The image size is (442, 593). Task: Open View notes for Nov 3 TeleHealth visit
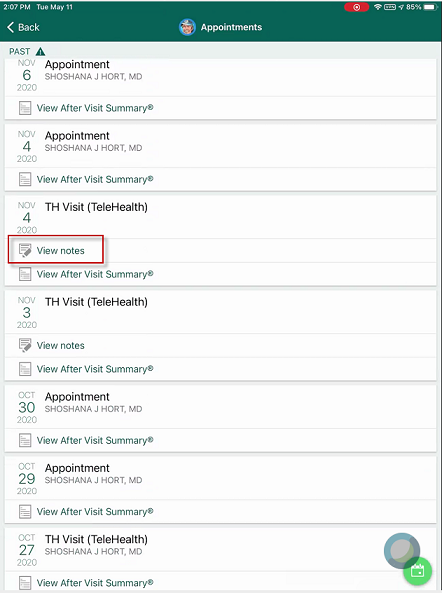[x=60, y=346]
